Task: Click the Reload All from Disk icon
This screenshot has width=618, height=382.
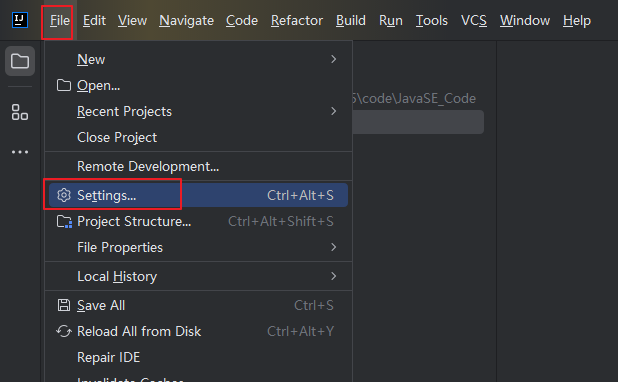Action: click(63, 331)
